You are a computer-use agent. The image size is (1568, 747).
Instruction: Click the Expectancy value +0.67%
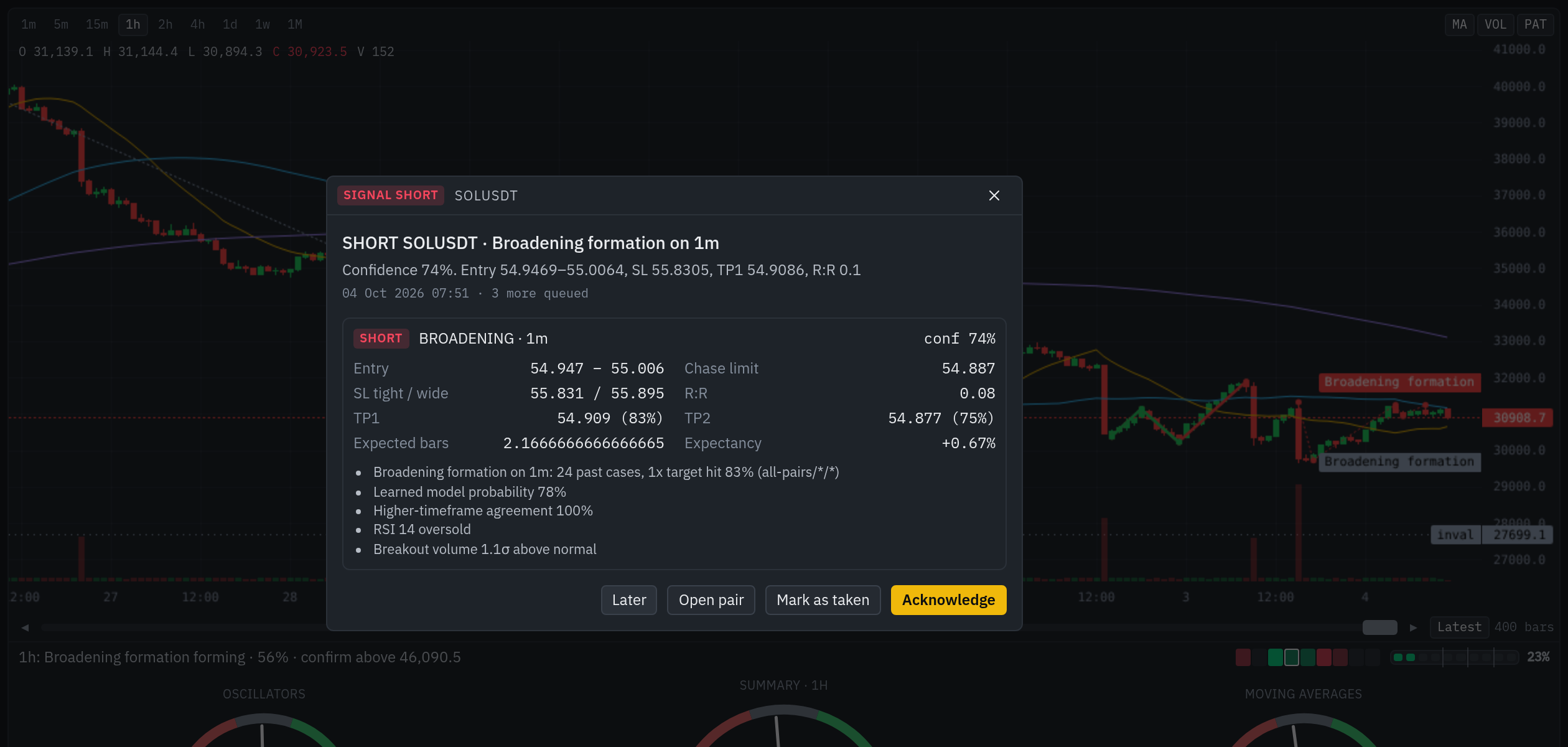point(968,443)
